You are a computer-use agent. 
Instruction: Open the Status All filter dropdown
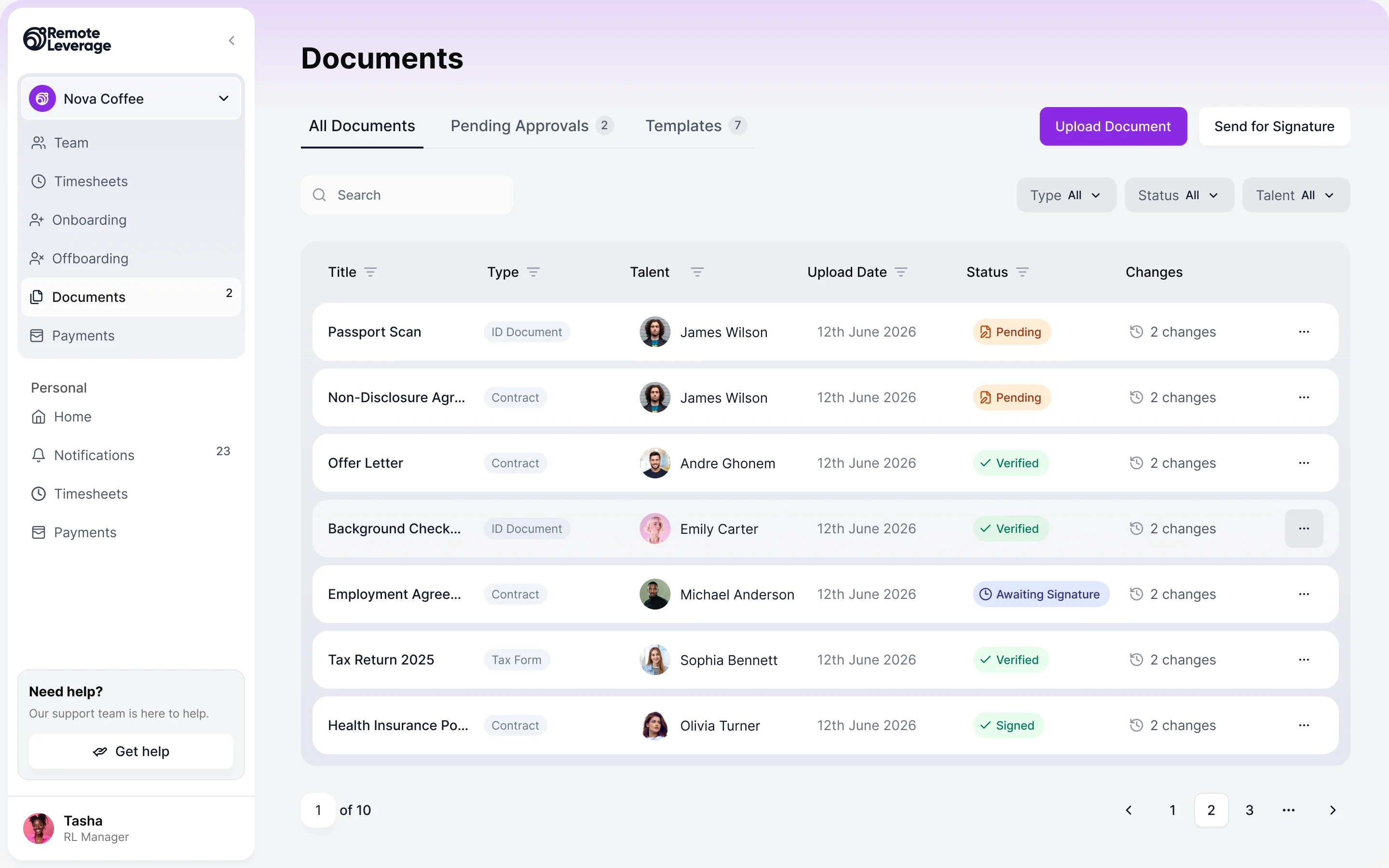click(x=1179, y=195)
